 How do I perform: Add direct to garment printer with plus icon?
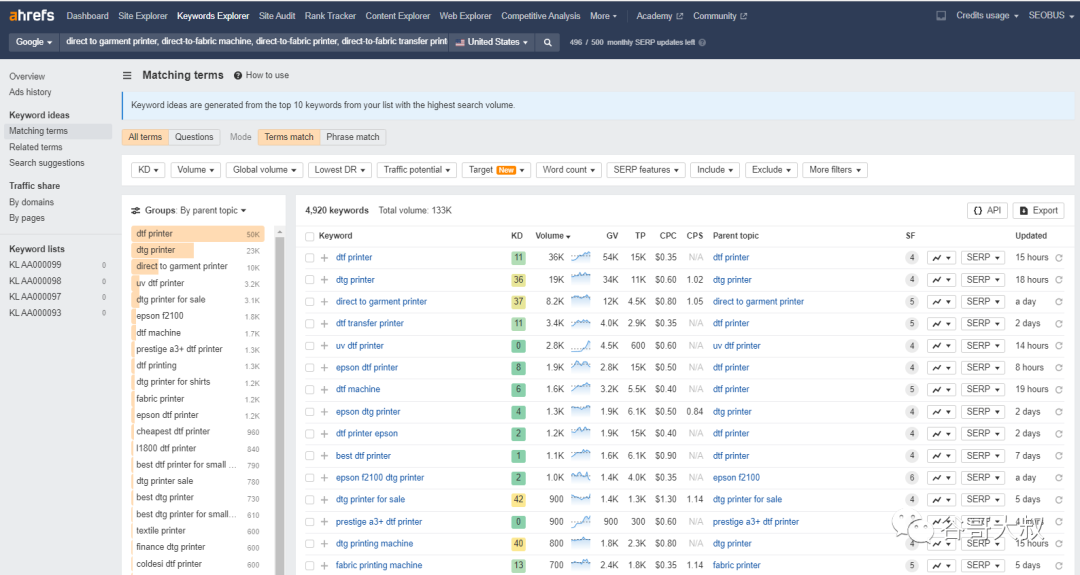click(x=324, y=302)
